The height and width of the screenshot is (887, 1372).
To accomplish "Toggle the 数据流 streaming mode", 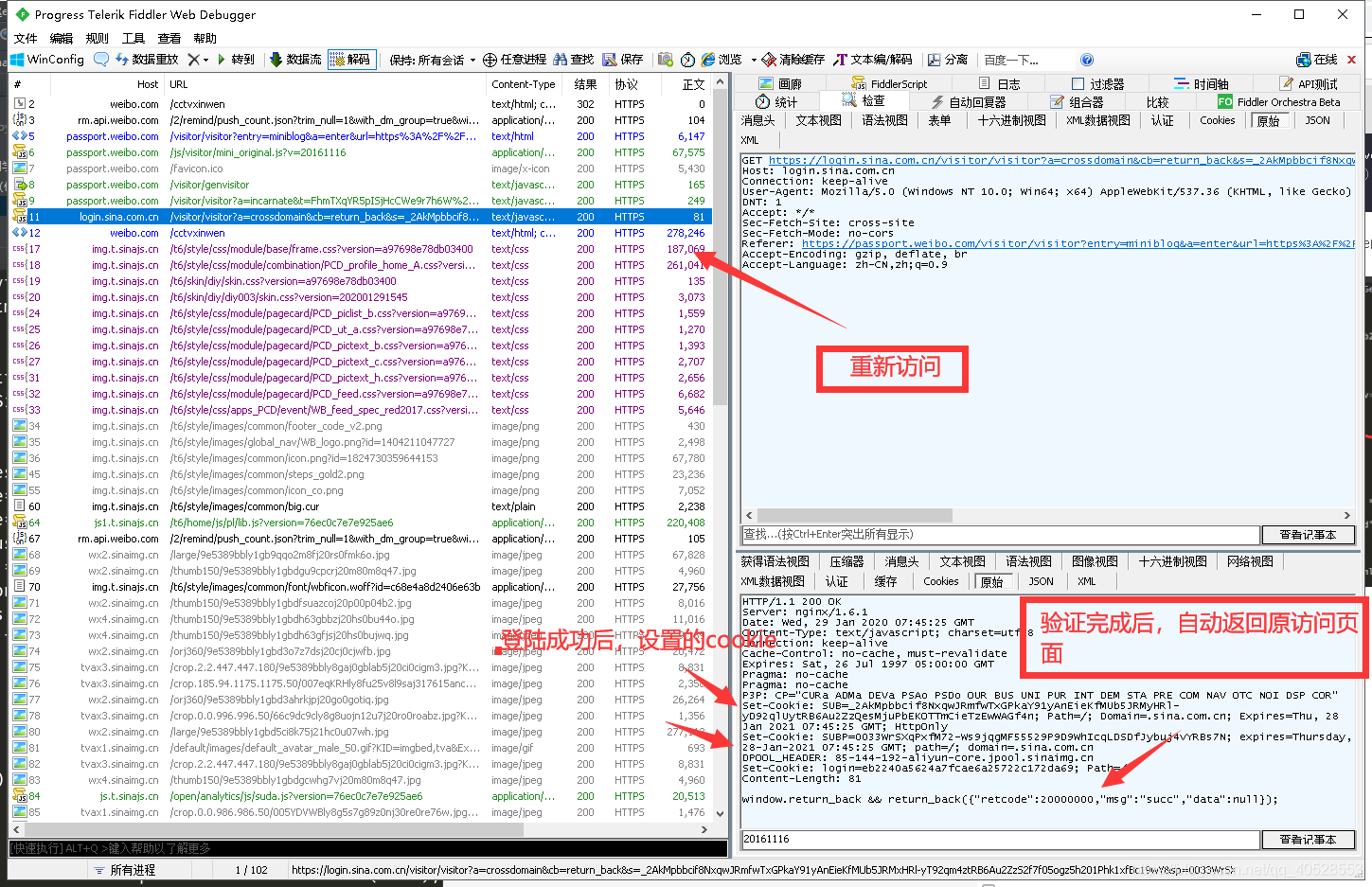I will click(295, 59).
